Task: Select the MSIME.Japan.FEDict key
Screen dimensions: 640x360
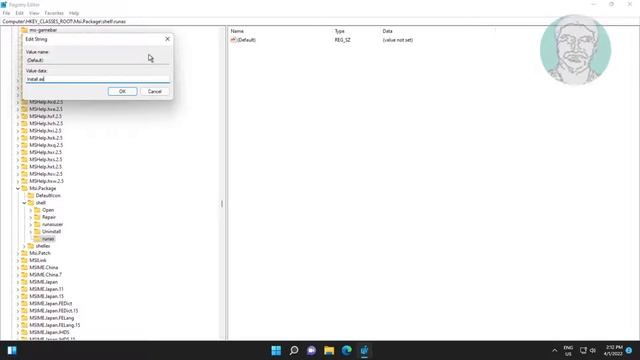Action: pyautogui.click(x=51, y=304)
